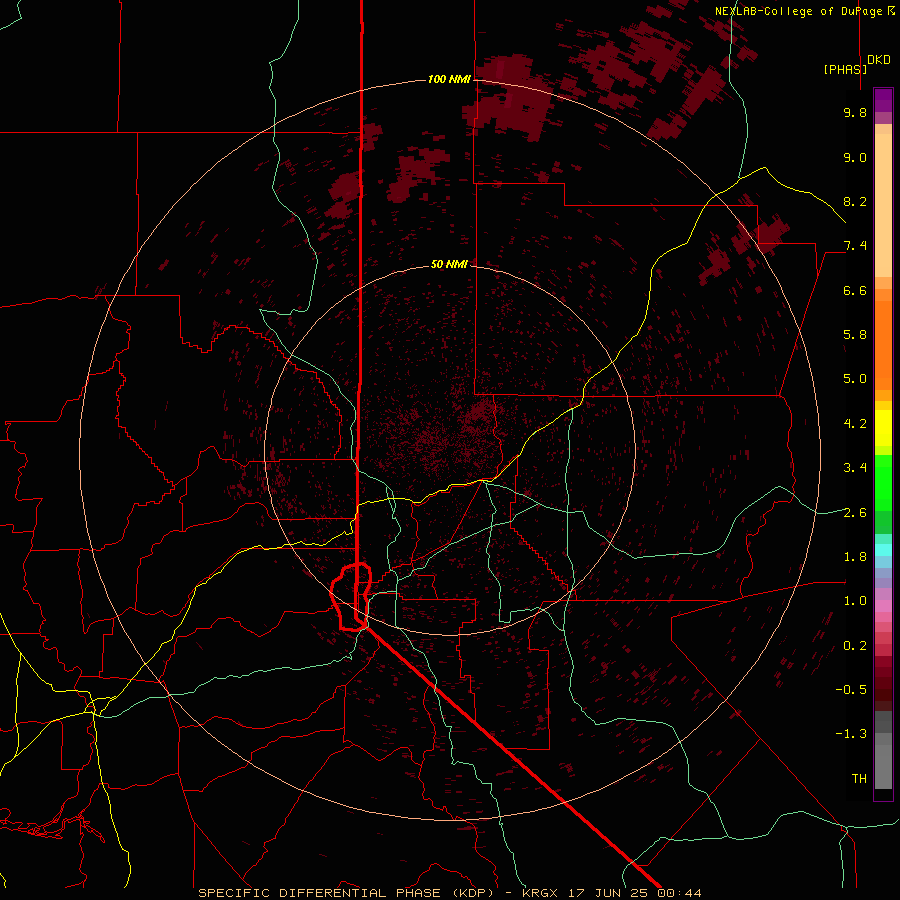Image resolution: width=900 pixels, height=900 pixels.
Task: Click the 2.6 value on the color scale
Action: pyautogui.click(x=855, y=513)
